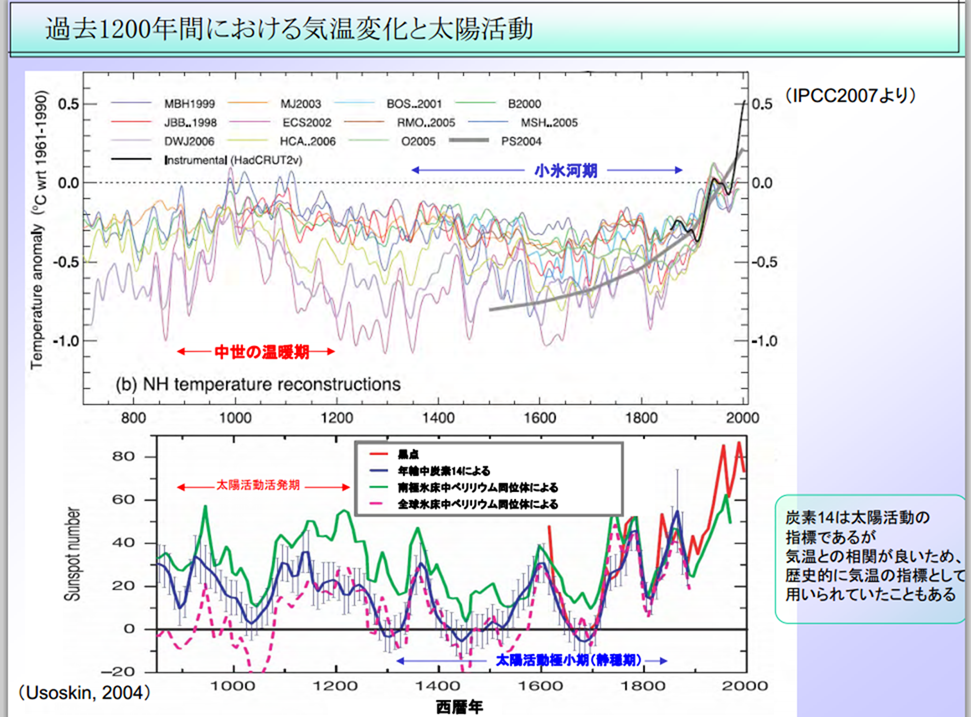Viewport: 971px width, 717px height.
Task: Select legend entry 全球氷床中ベリリウム同位体による
Action: 478,505
